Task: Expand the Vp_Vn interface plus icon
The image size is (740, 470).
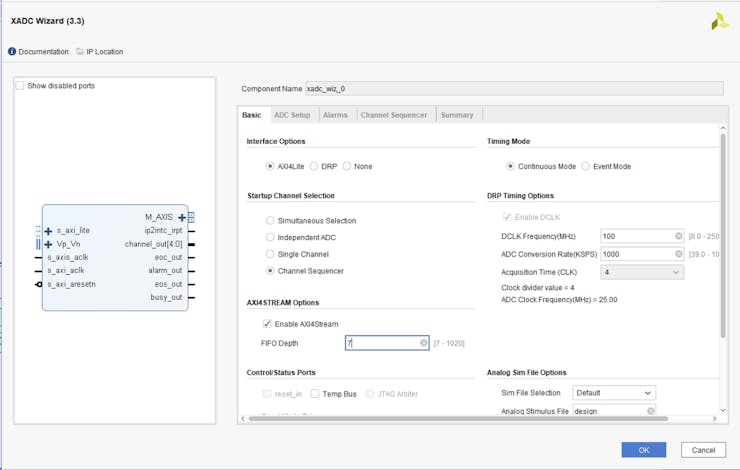Action: pyautogui.click(x=48, y=244)
